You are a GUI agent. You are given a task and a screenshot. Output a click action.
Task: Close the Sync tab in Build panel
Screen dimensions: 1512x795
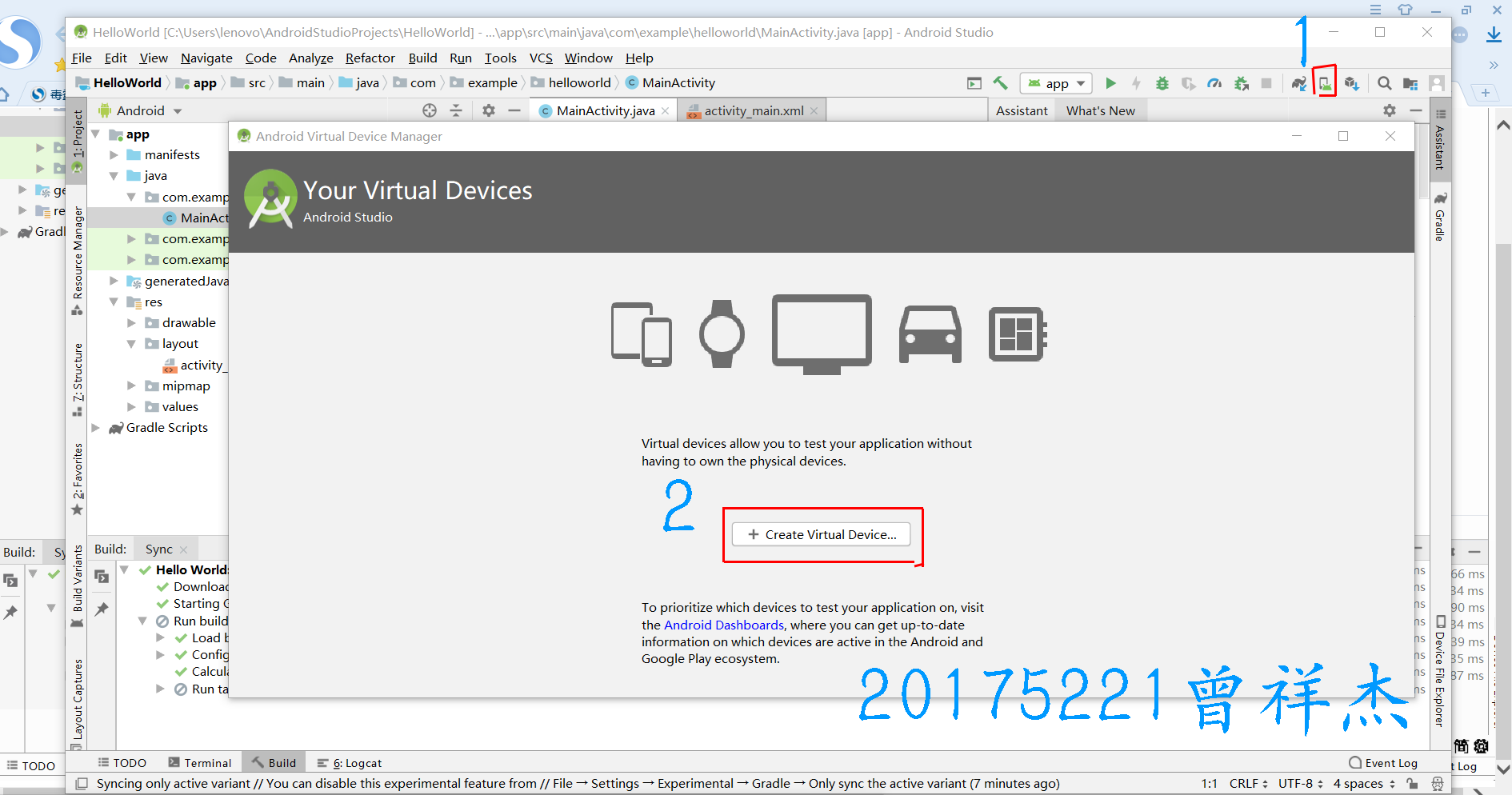(x=184, y=549)
